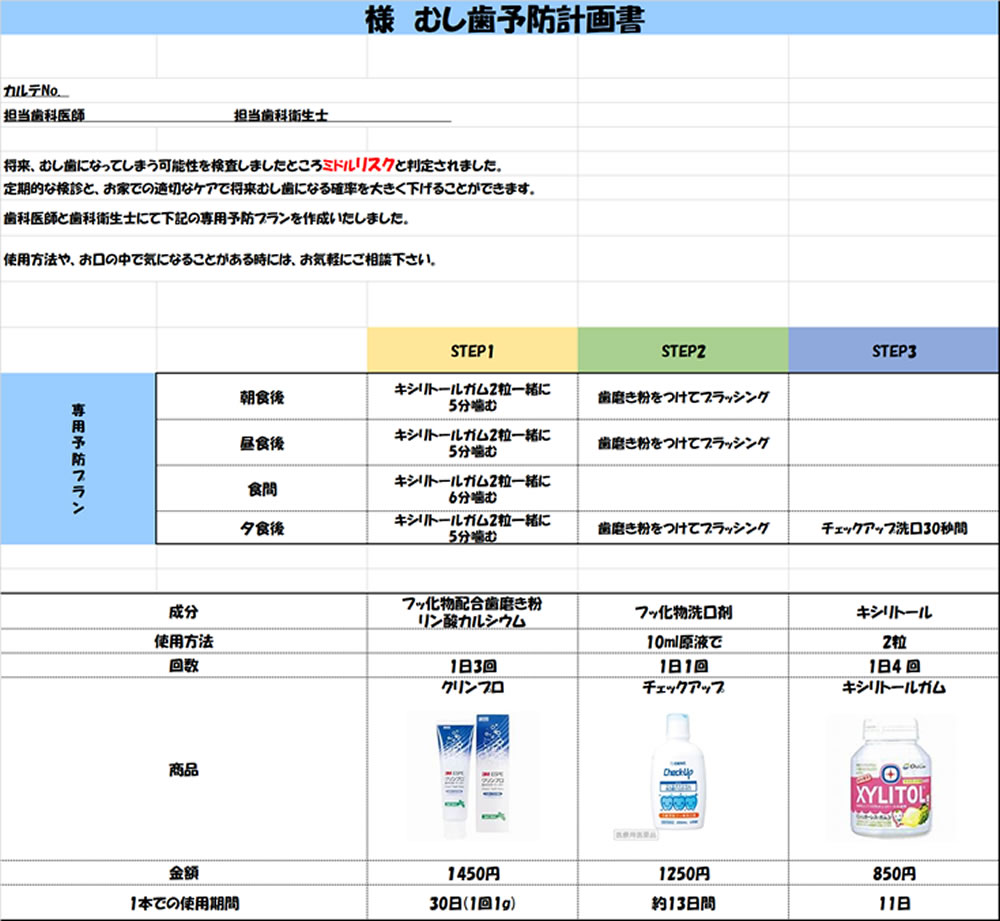Viewport: 1000px width, 921px height.
Task: Select the 商品 row label
Action: pyautogui.click(x=184, y=769)
